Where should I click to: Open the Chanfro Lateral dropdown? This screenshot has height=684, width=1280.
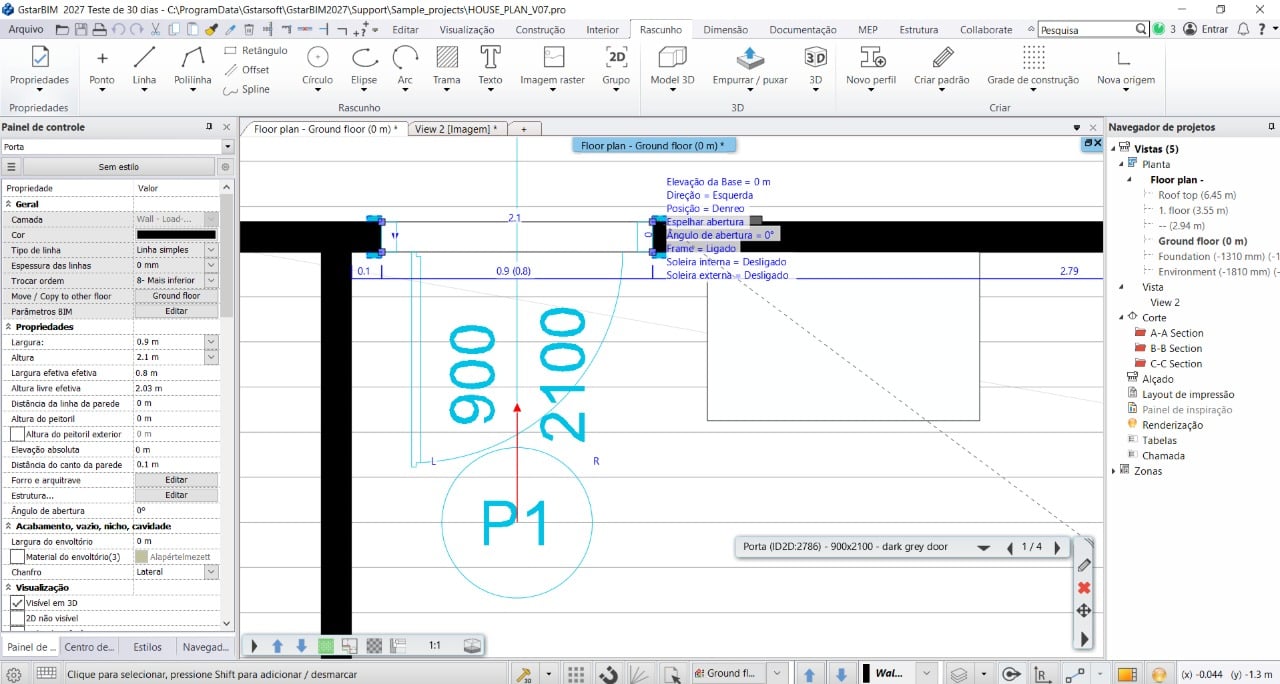tap(210, 572)
